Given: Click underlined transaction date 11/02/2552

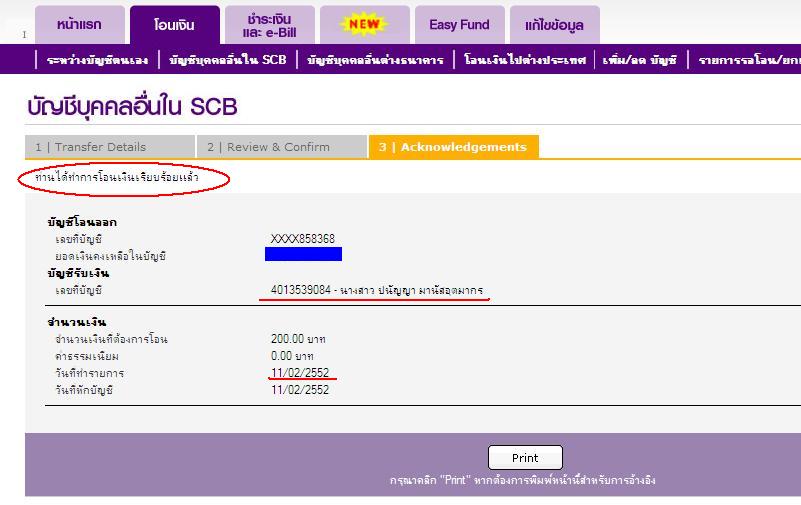Looking at the screenshot, I should [300, 373].
